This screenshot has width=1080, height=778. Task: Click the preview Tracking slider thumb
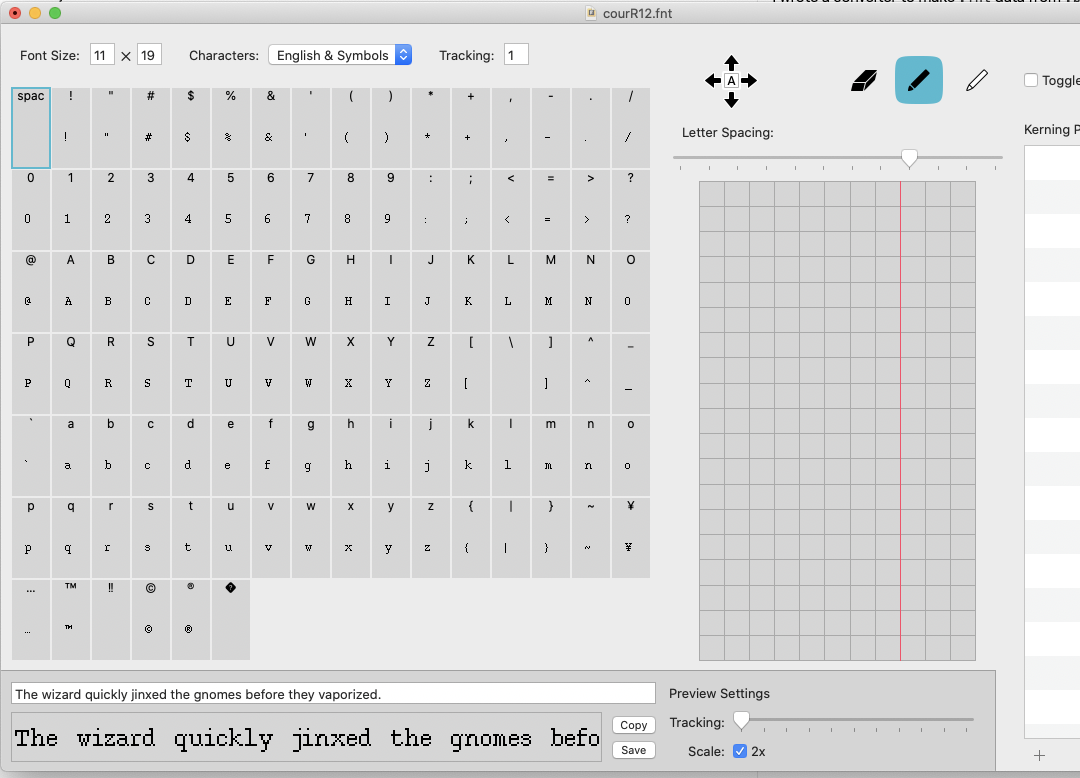click(x=741, y=721)
